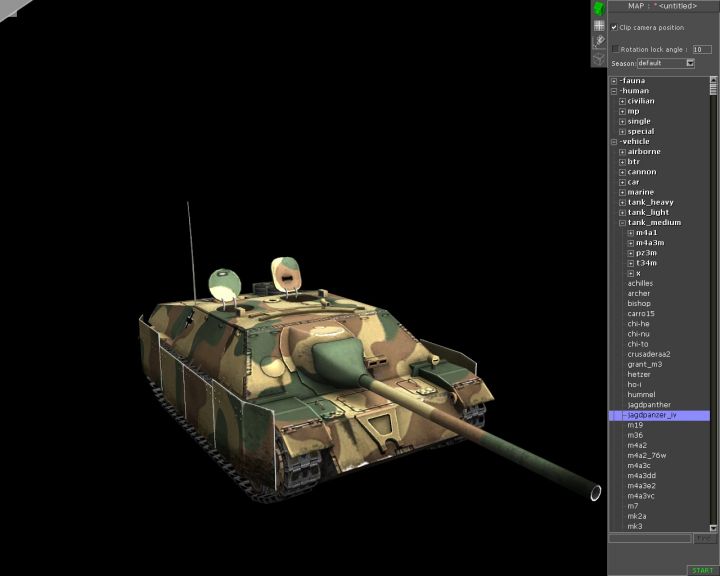Click the rotation lock angle value field
Screen dimensions: 720x576
click(x=702, y=49)
